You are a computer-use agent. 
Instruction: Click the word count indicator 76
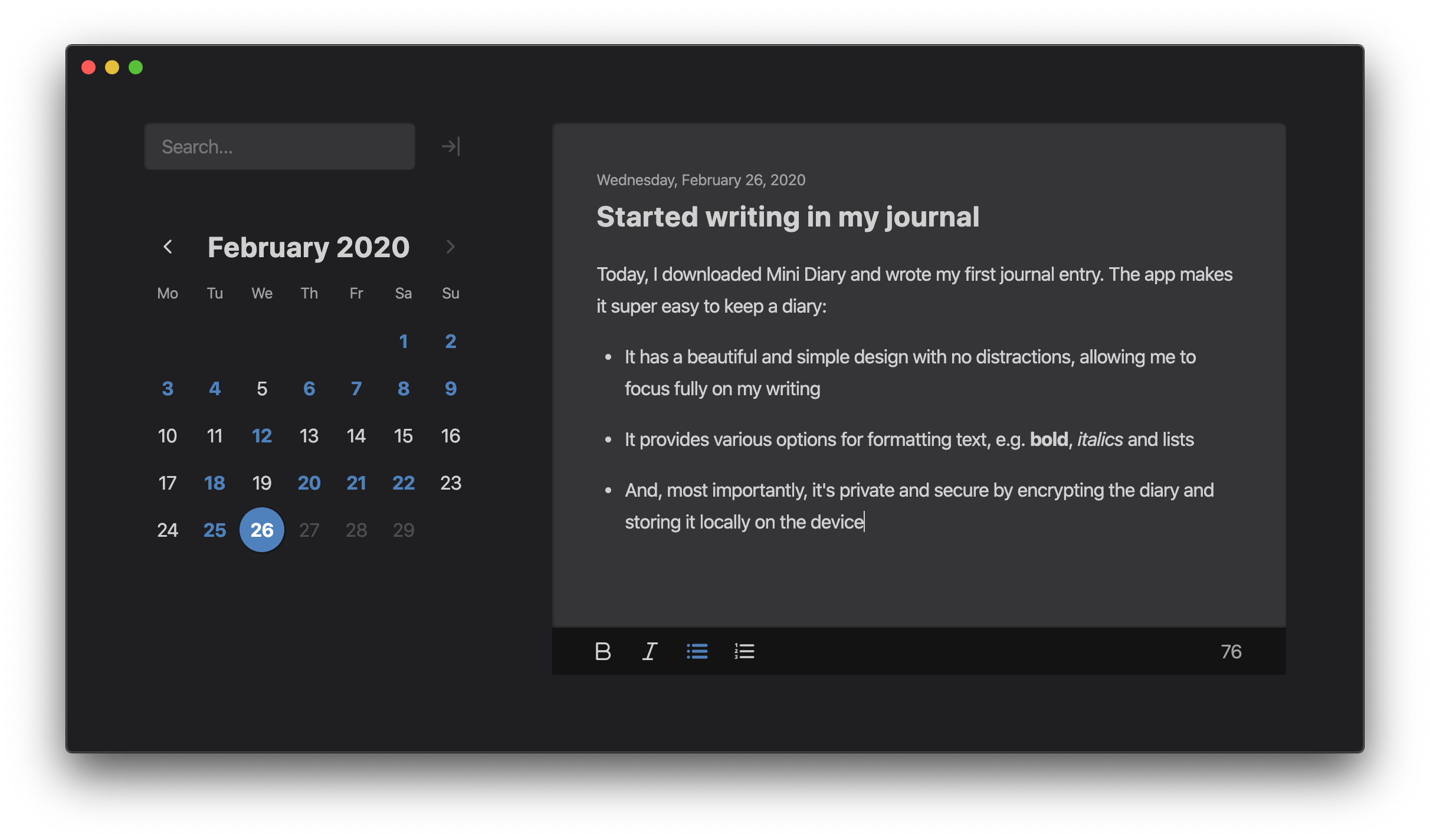(1231, 651)
